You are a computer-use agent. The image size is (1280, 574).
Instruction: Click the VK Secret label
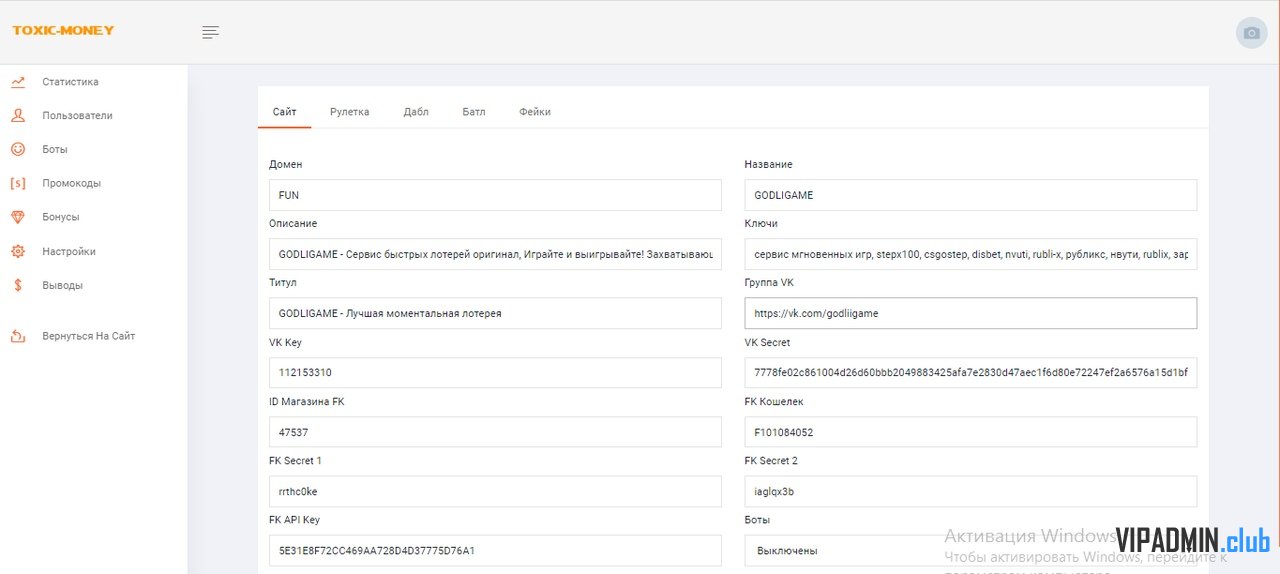767,342
